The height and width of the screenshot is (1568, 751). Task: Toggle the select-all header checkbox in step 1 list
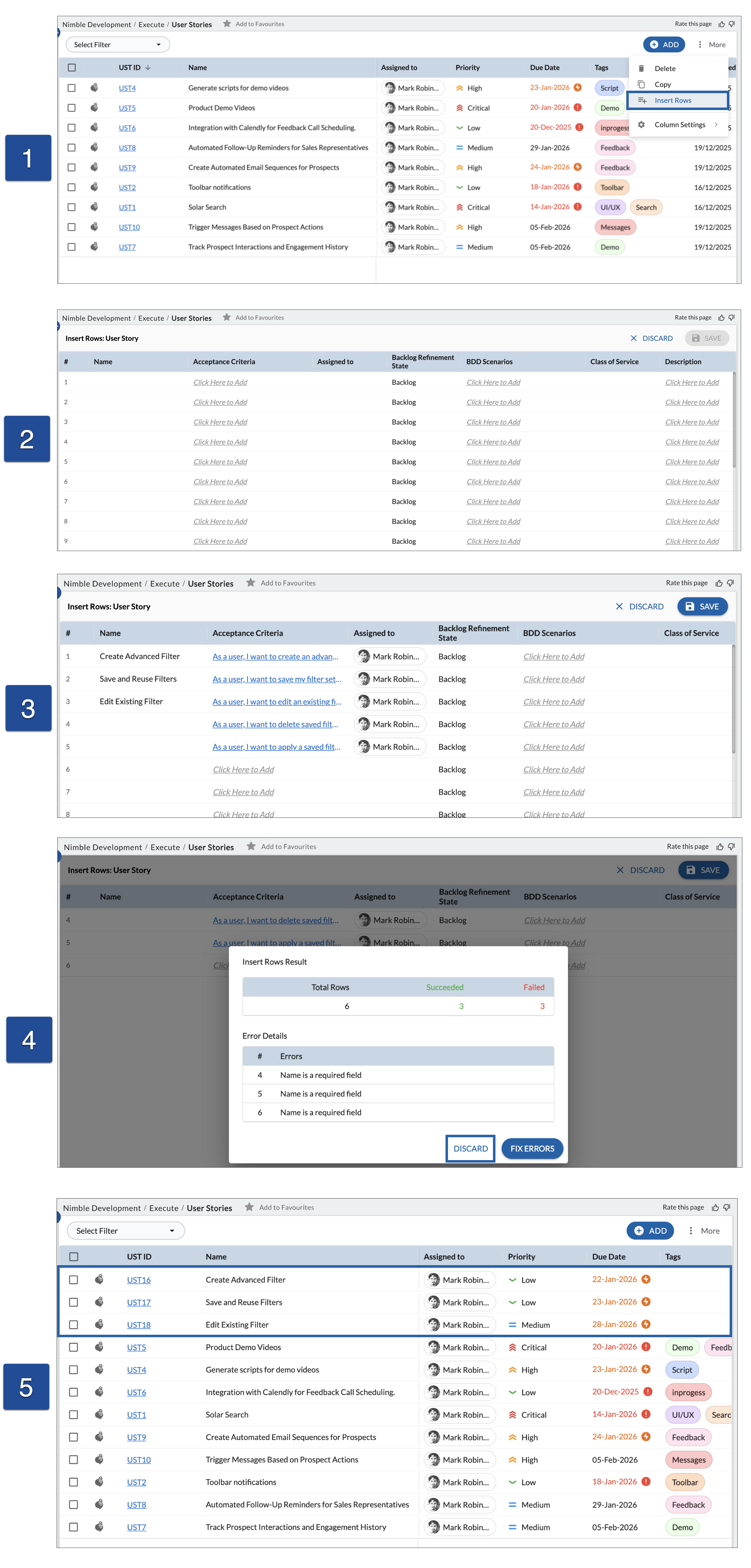point(72,68)
